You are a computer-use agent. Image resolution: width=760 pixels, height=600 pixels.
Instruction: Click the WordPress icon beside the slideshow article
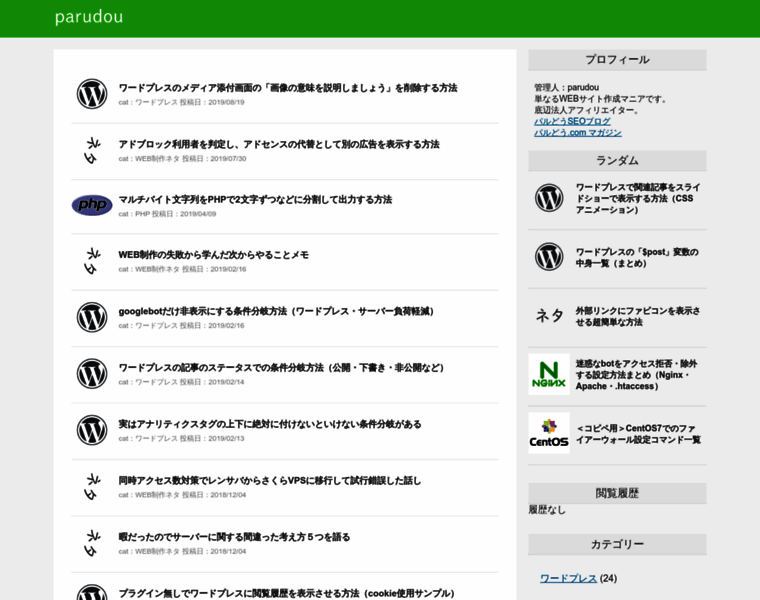coord(549,198)
